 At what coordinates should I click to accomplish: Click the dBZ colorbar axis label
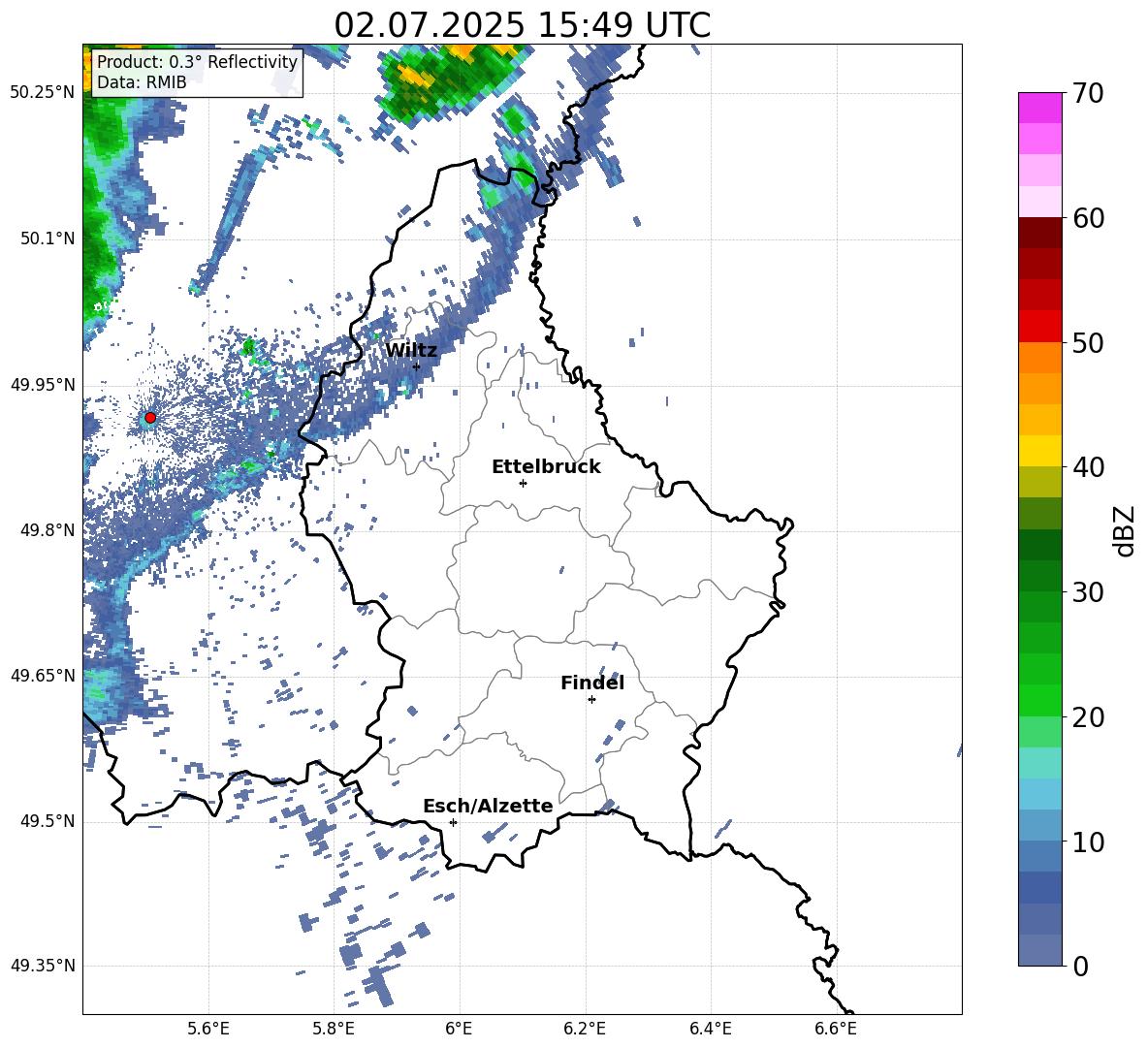(1126, 530)
